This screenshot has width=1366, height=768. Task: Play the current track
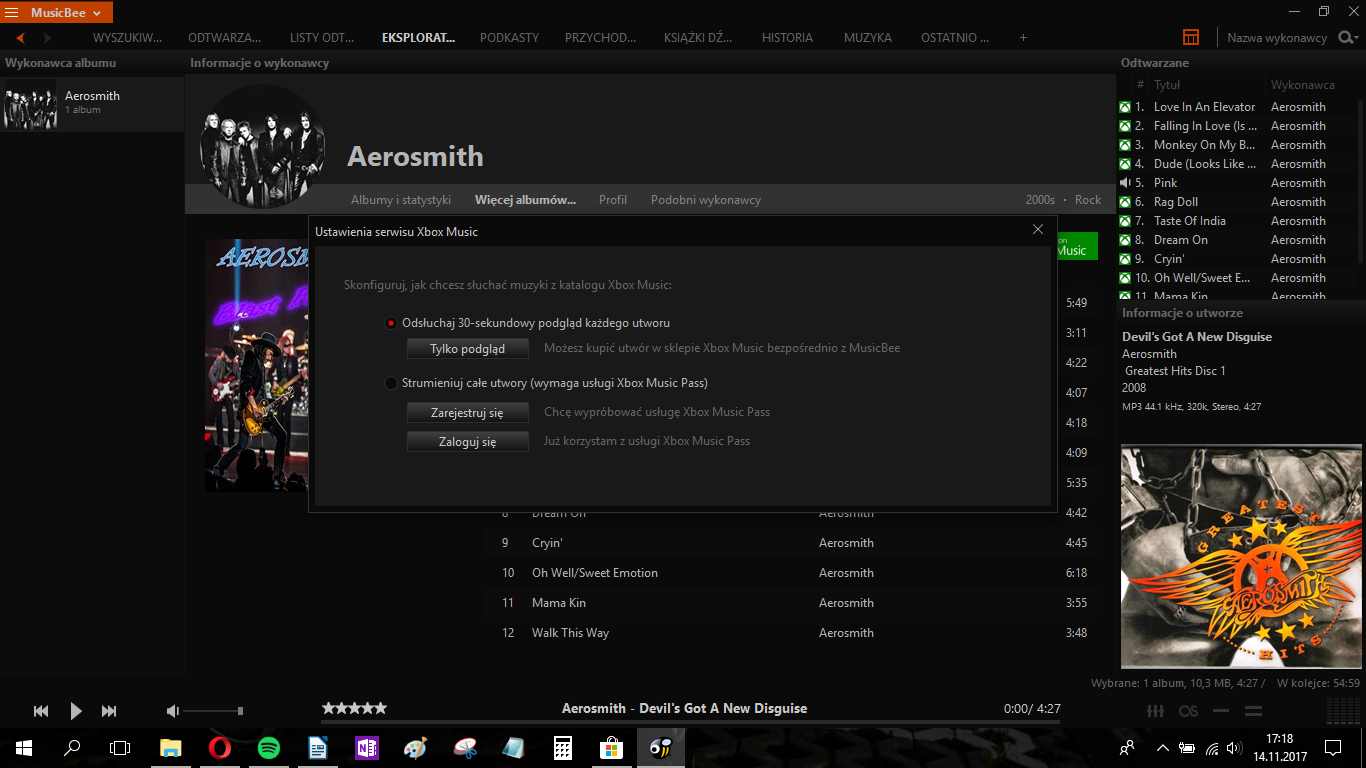76,711
